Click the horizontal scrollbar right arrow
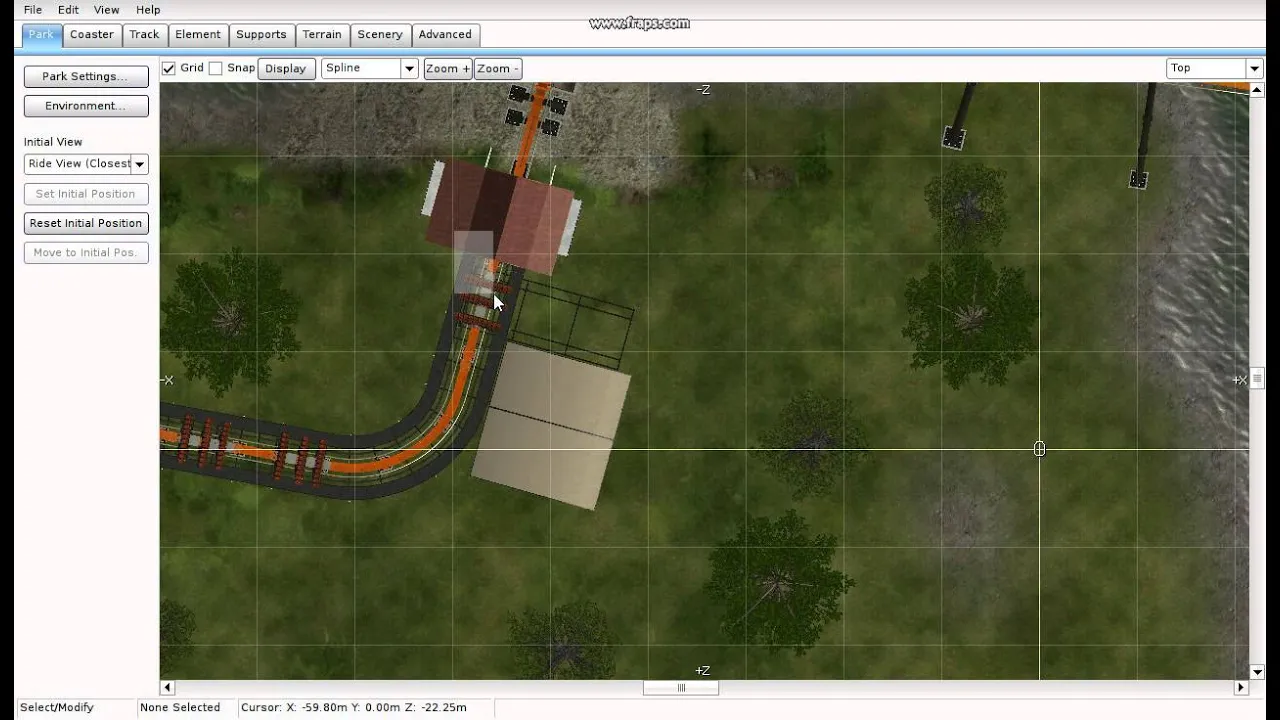The width and height of the screenshot is (1280, 720). point(1241,688)
